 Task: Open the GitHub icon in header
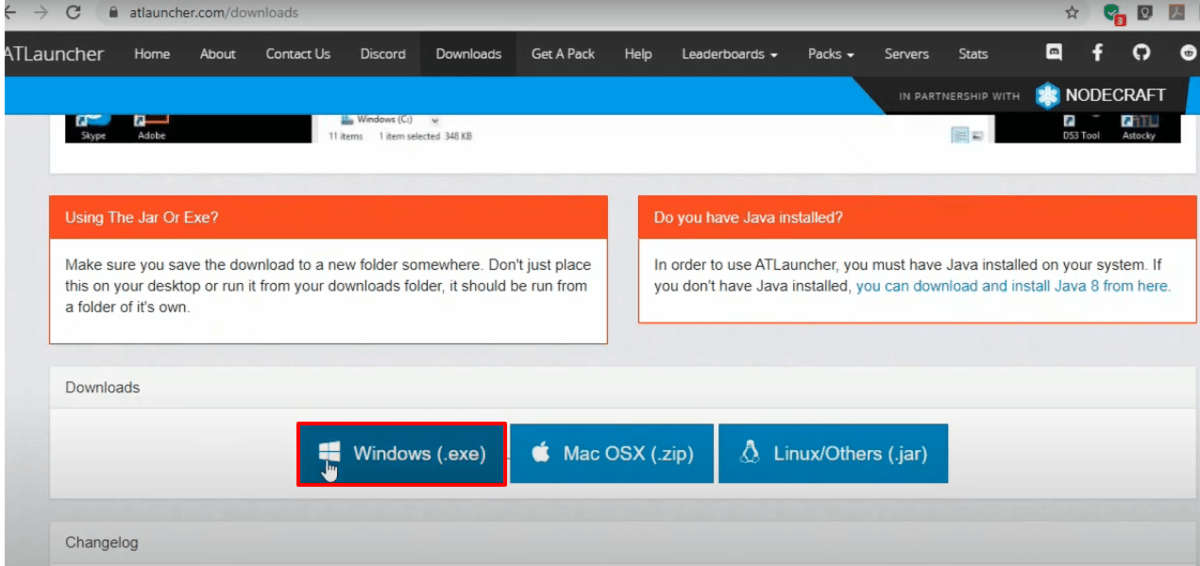click(x=1142, y=54)
